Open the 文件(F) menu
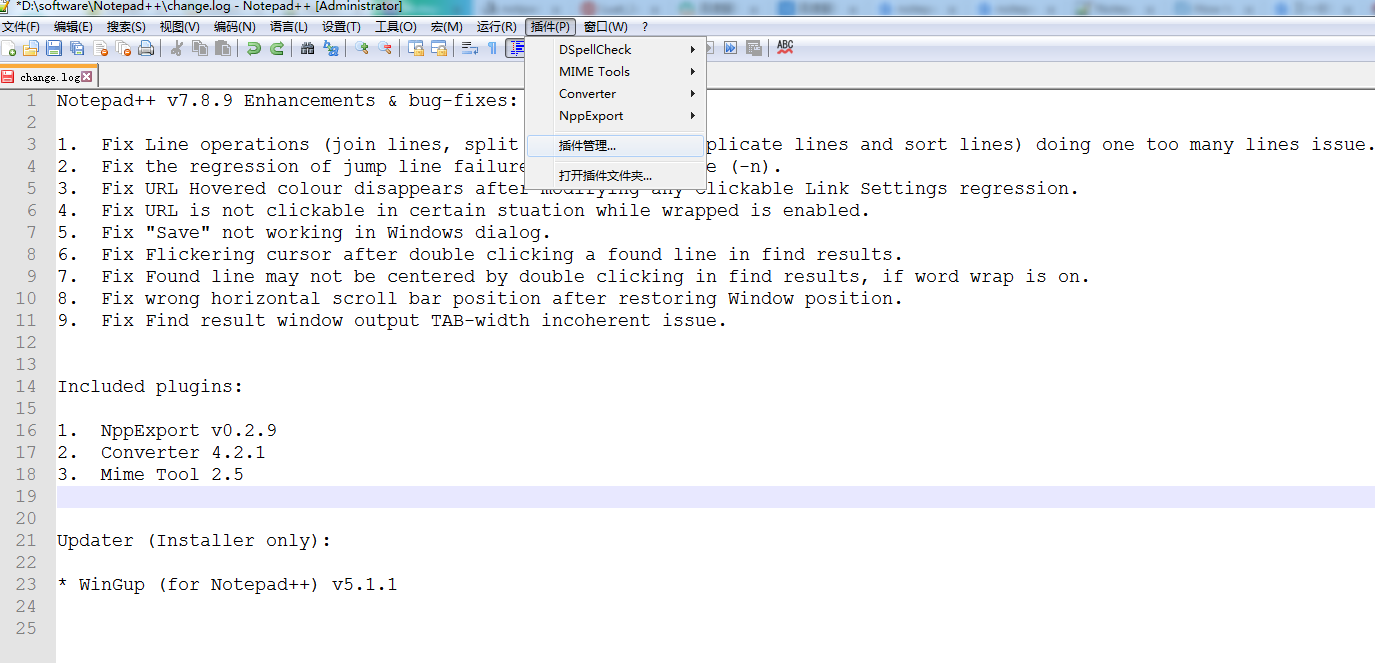The image size is (1375, 663). [21, 27]
